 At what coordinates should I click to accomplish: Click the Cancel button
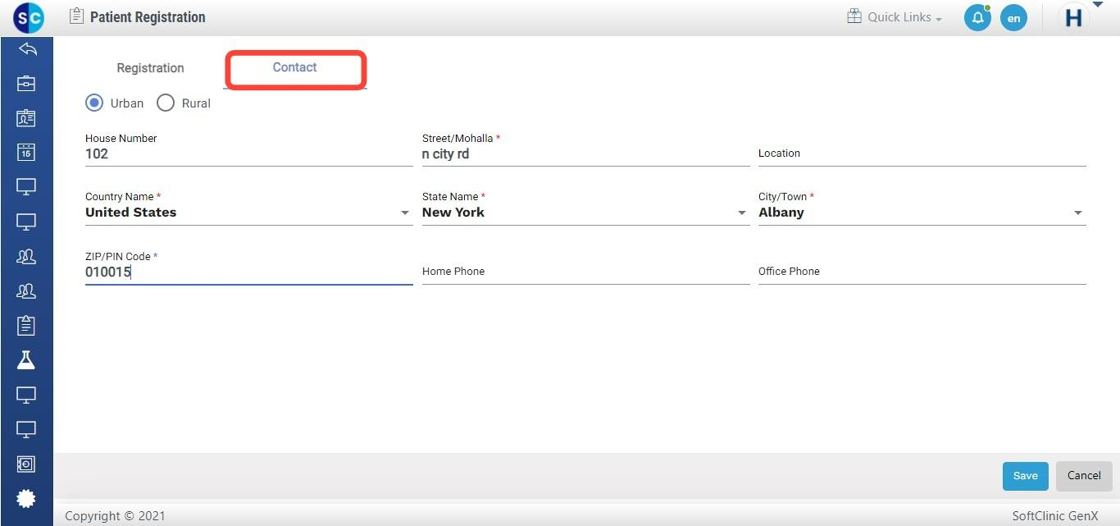1084,476
